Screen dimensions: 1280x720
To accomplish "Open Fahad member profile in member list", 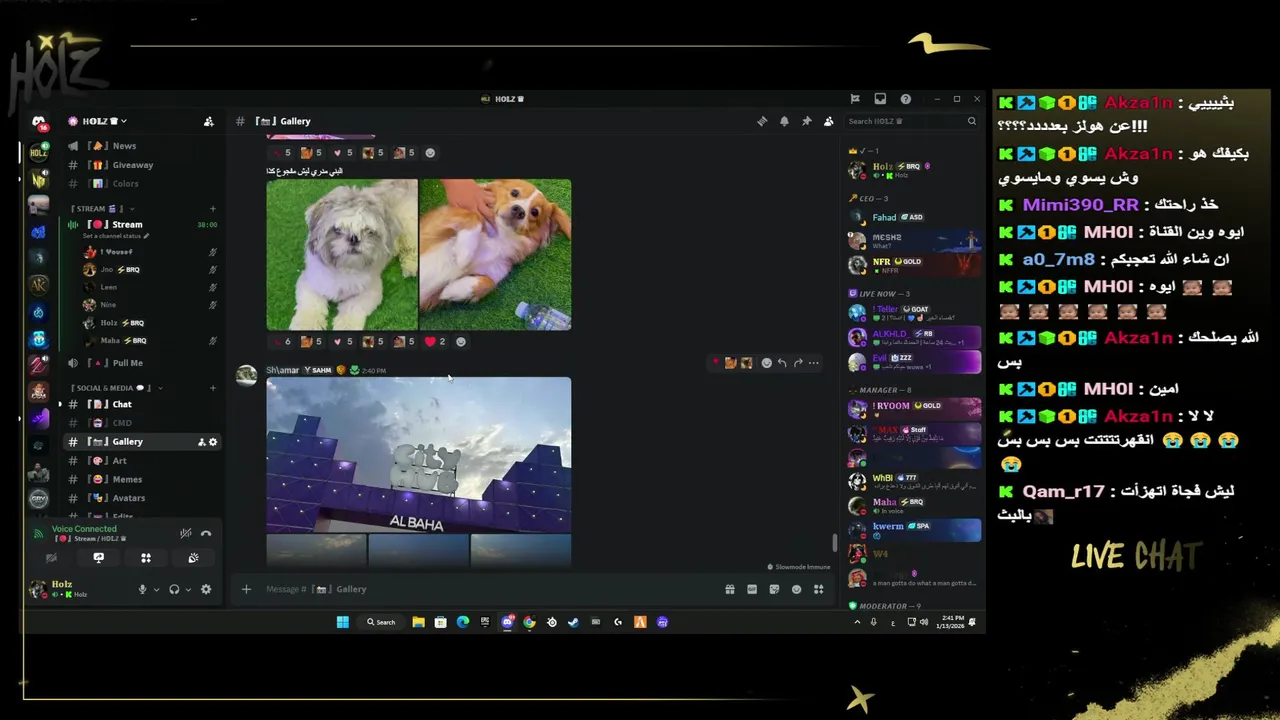I will [x=915, y=217].
